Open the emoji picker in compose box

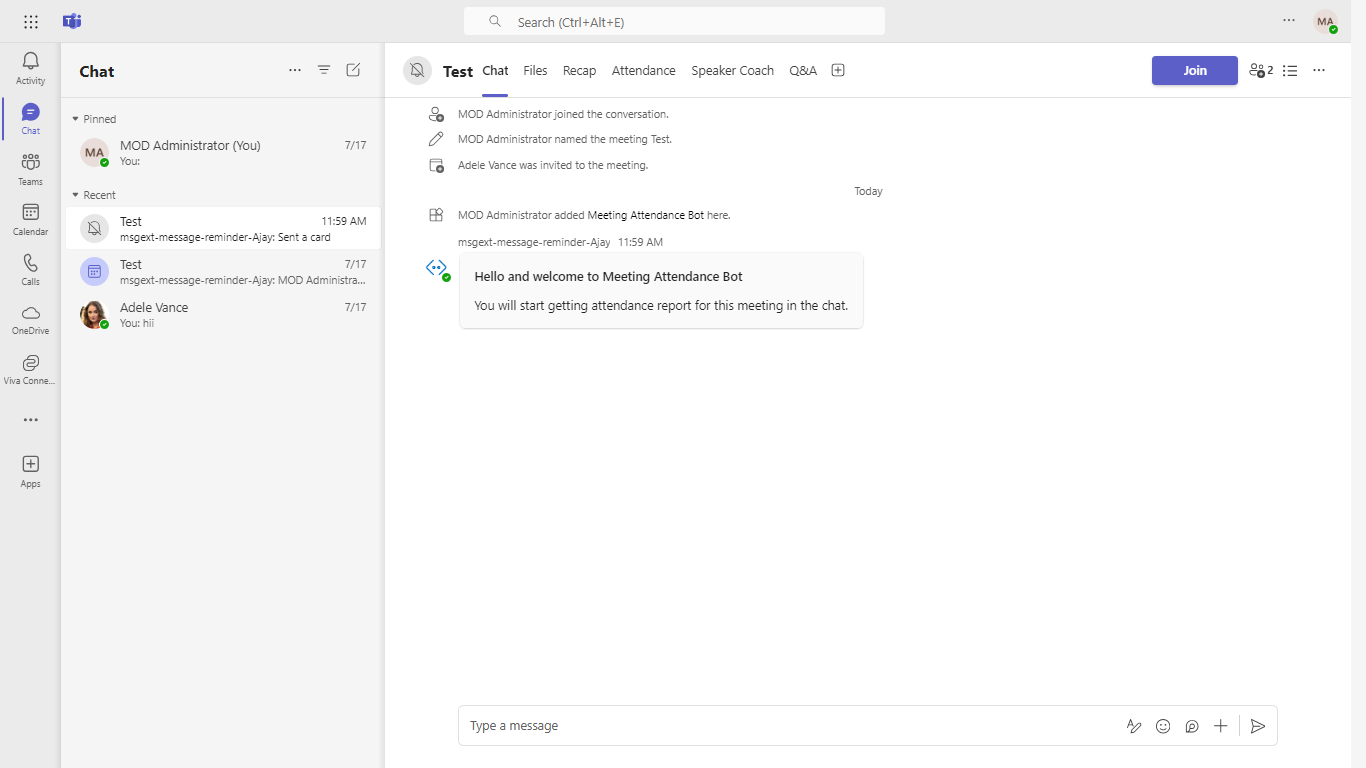(x=1163, y=726)
